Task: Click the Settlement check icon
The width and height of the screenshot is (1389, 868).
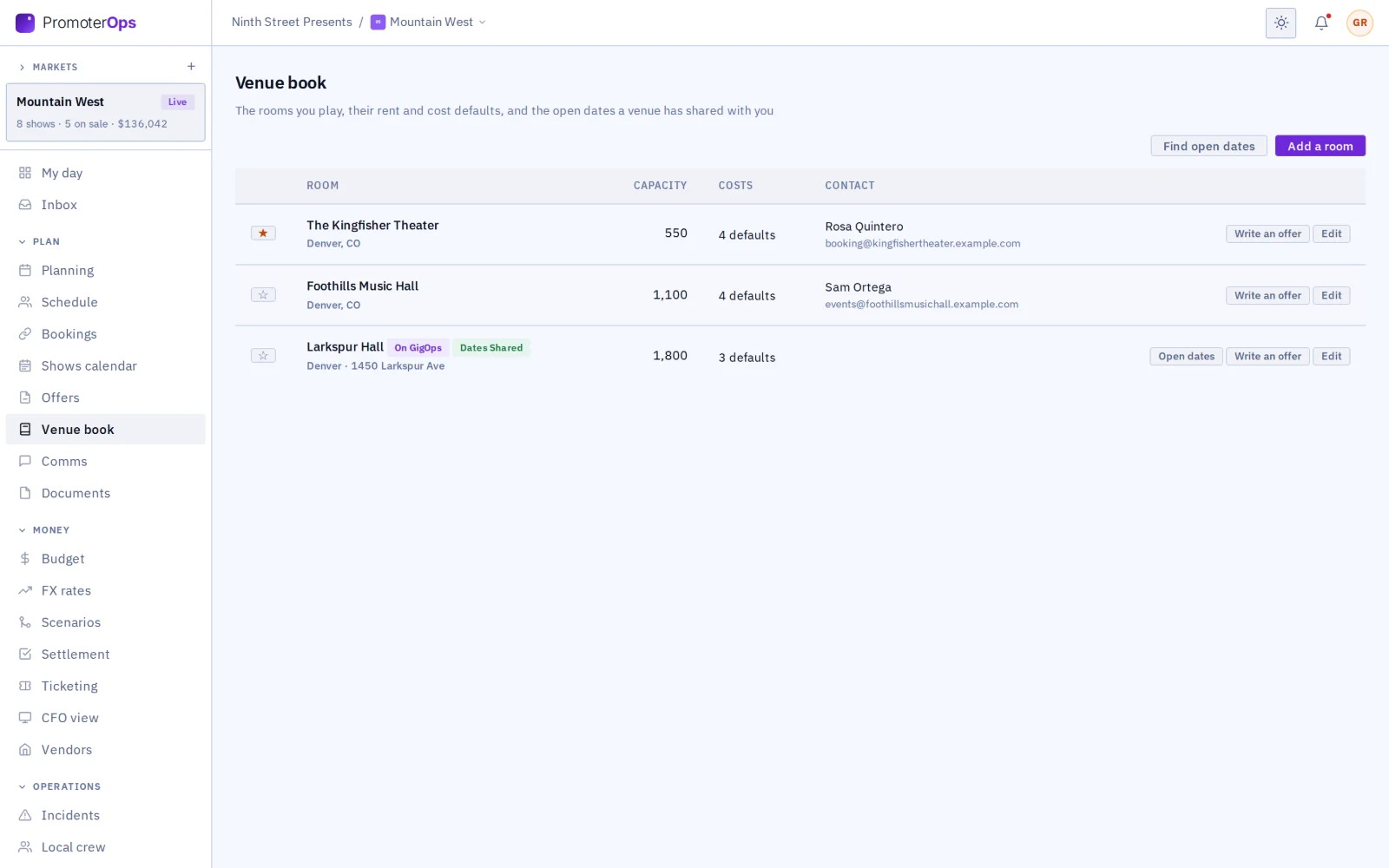Action: click(25, 654)
